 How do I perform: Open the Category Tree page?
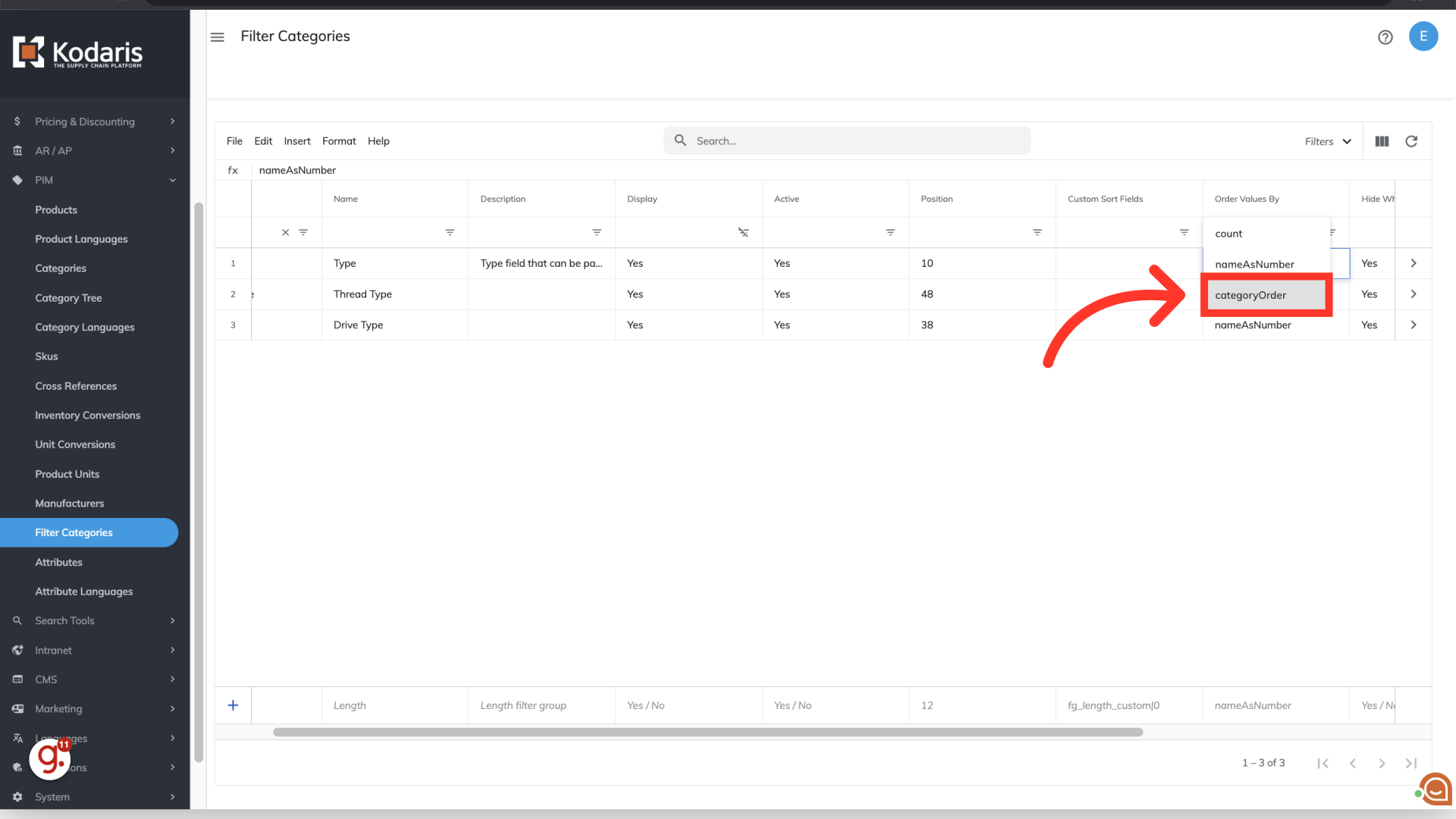(x=68, y=298)
